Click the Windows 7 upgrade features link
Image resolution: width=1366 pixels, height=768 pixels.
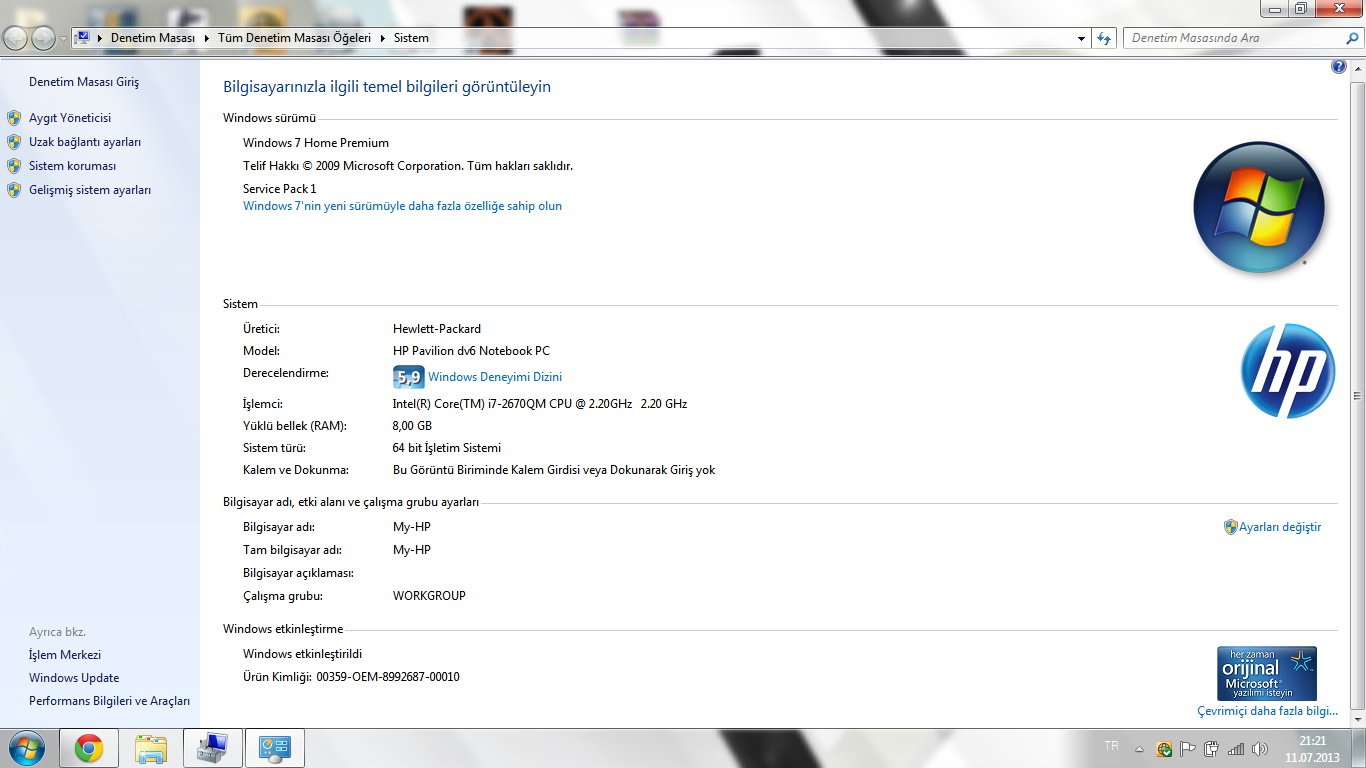(x=402, y=206)
